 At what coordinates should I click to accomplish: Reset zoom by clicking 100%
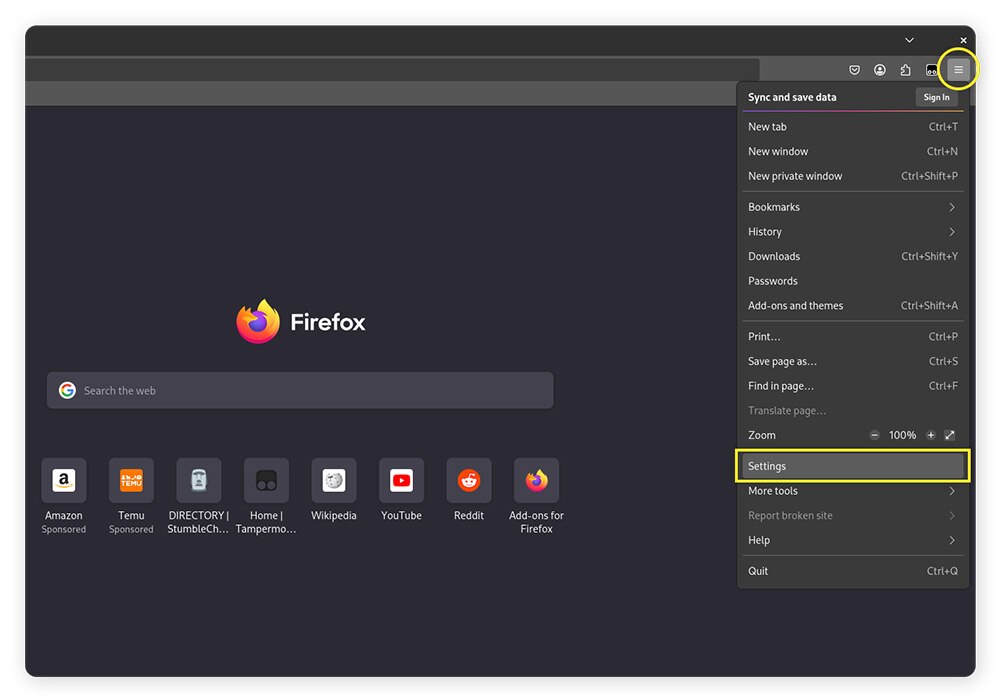[x=902, y=435]
